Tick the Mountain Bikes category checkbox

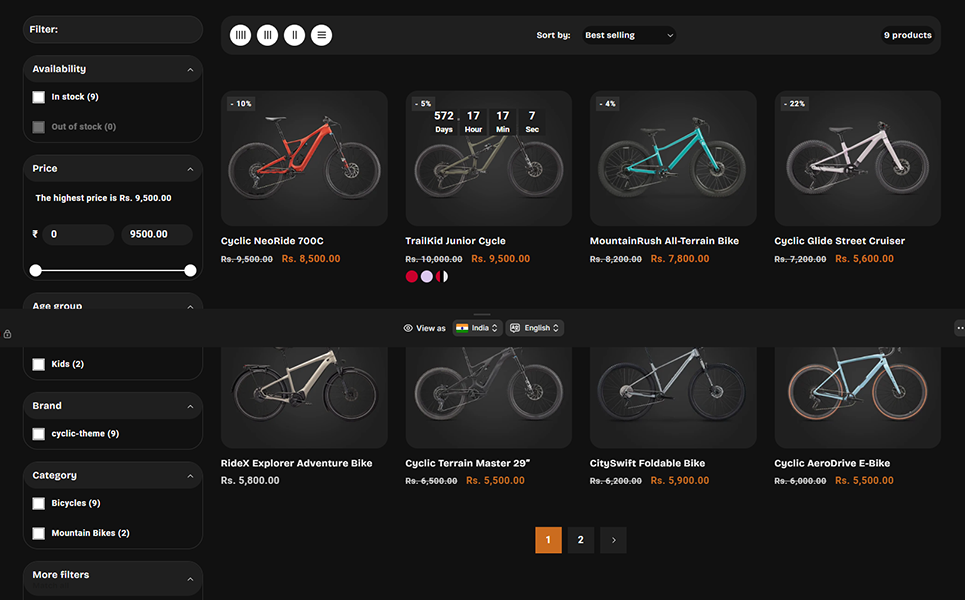click(39, 533)
